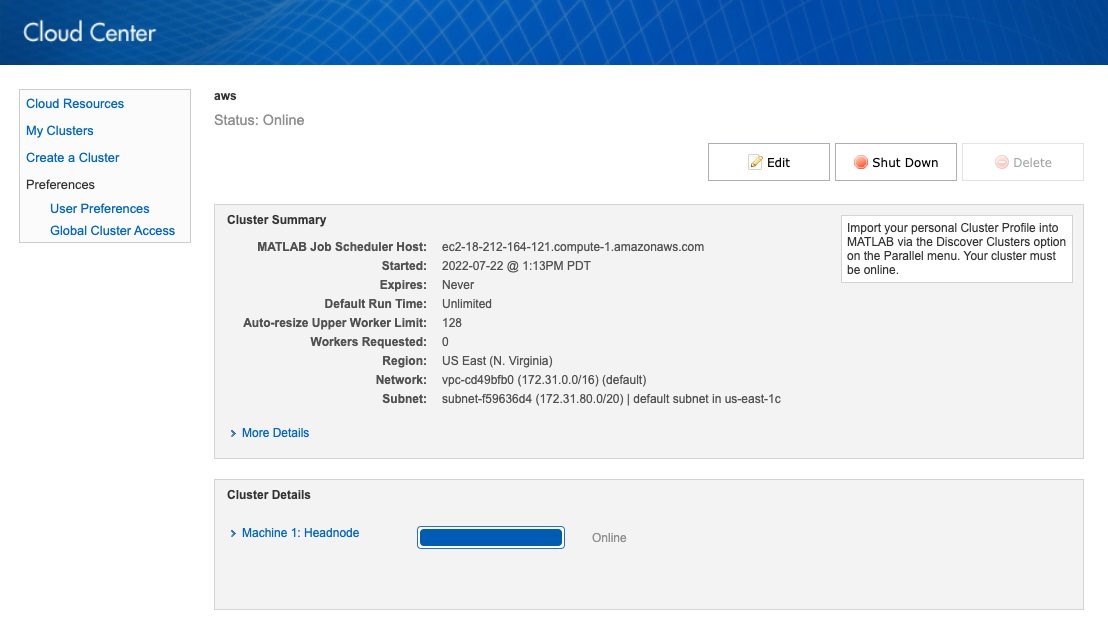Click the Started value 2022-07-22 @ 1:13PM PDT

point(516,266)
